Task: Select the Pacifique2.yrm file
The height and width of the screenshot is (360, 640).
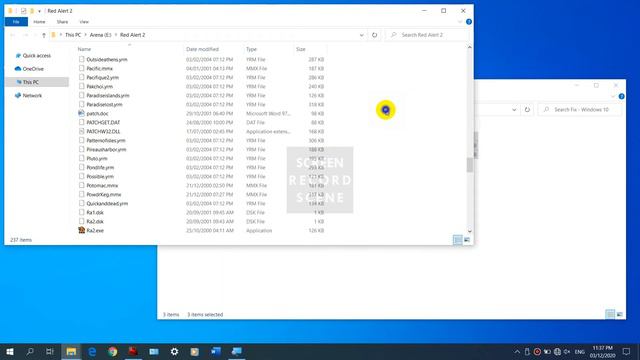Action: pos(102,78)
